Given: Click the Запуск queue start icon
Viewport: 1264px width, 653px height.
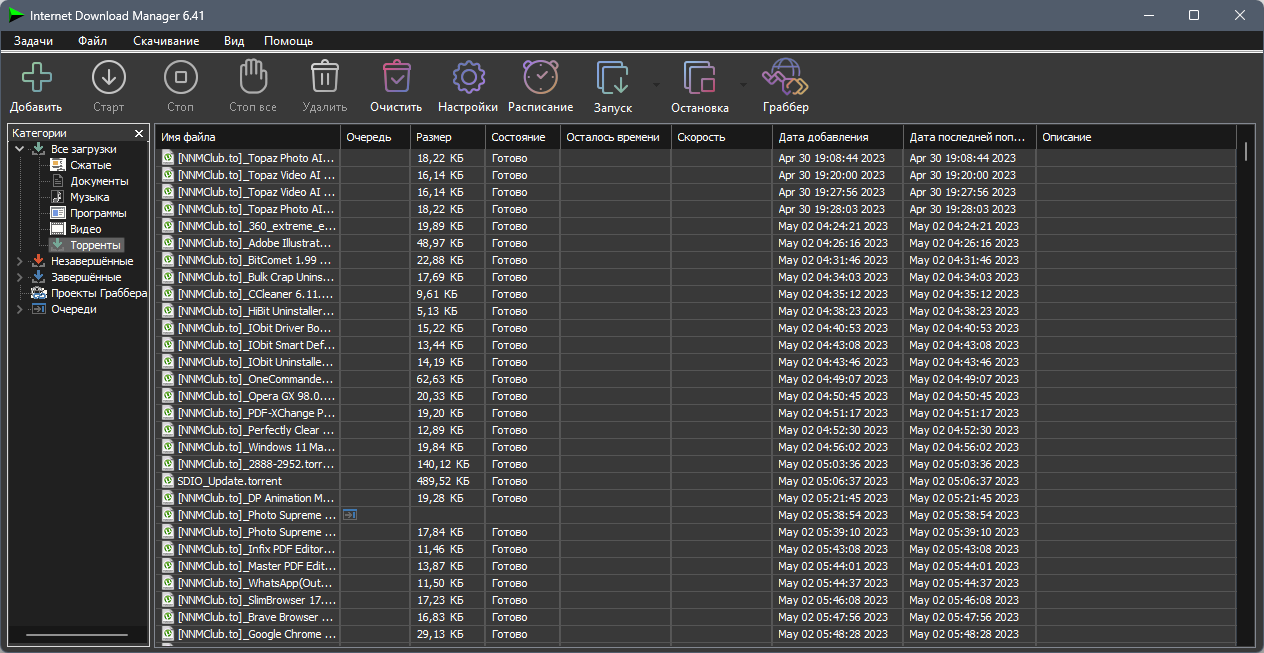Looking at the screenshot, I should coord(613,77).
